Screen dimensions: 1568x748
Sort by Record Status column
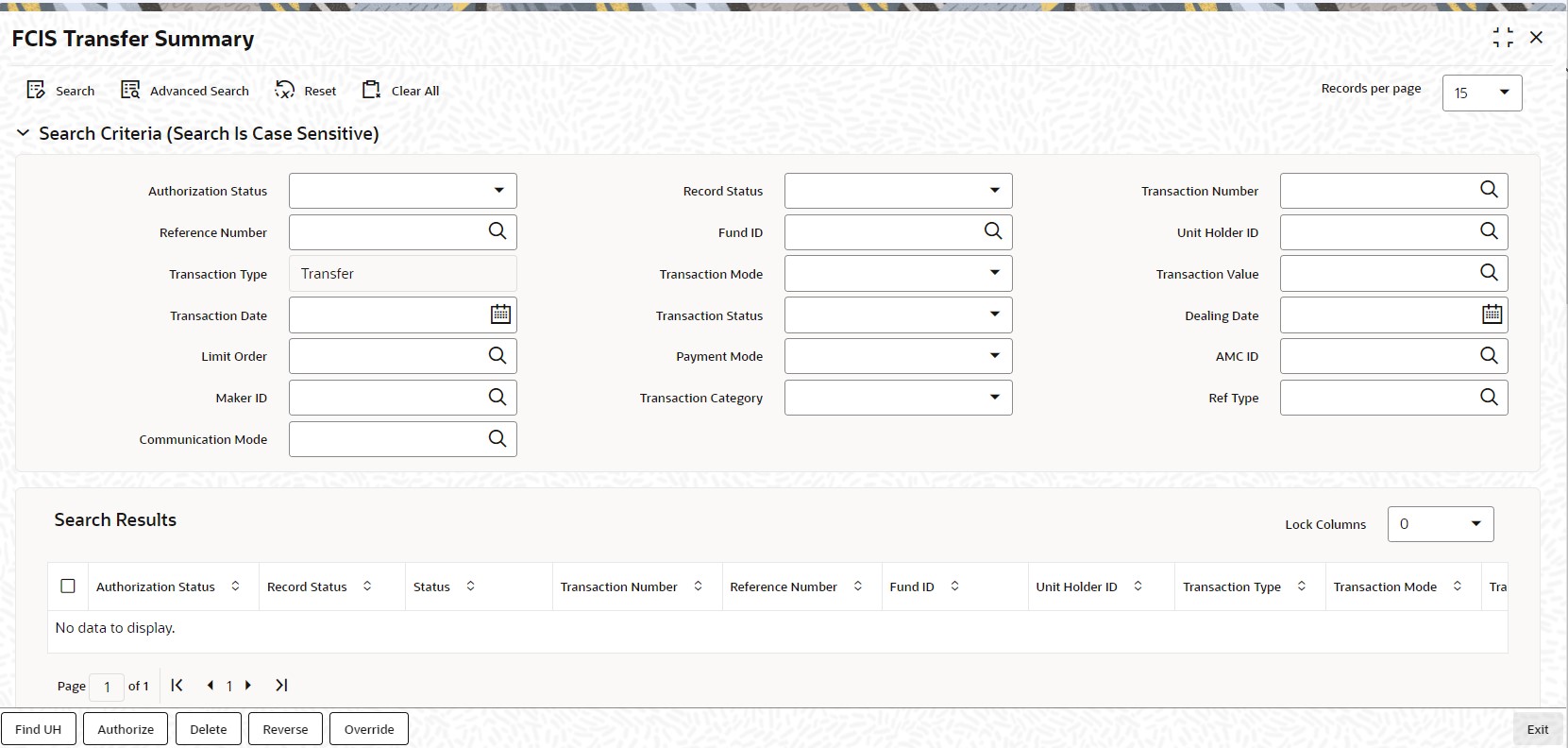point(367,586)
